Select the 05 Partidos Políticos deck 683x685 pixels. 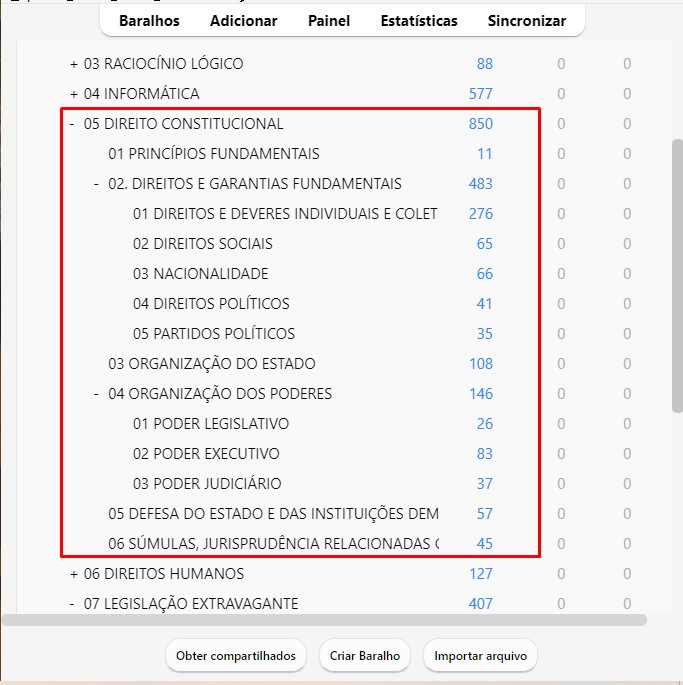tap(213, 334)
